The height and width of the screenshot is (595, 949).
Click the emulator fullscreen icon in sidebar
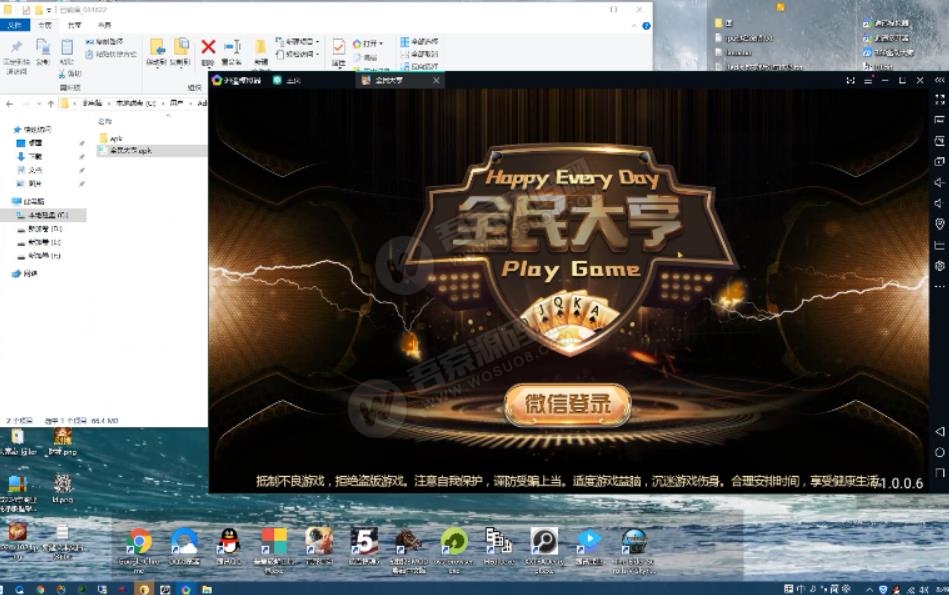939,100
